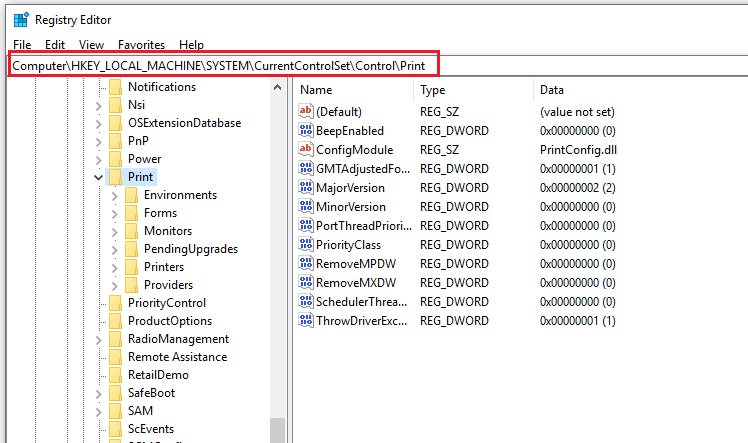The height and width of the screenshot is (443, 748).
Task: Select the ThrowDriverExc... value name
Action: click(361, 320)
